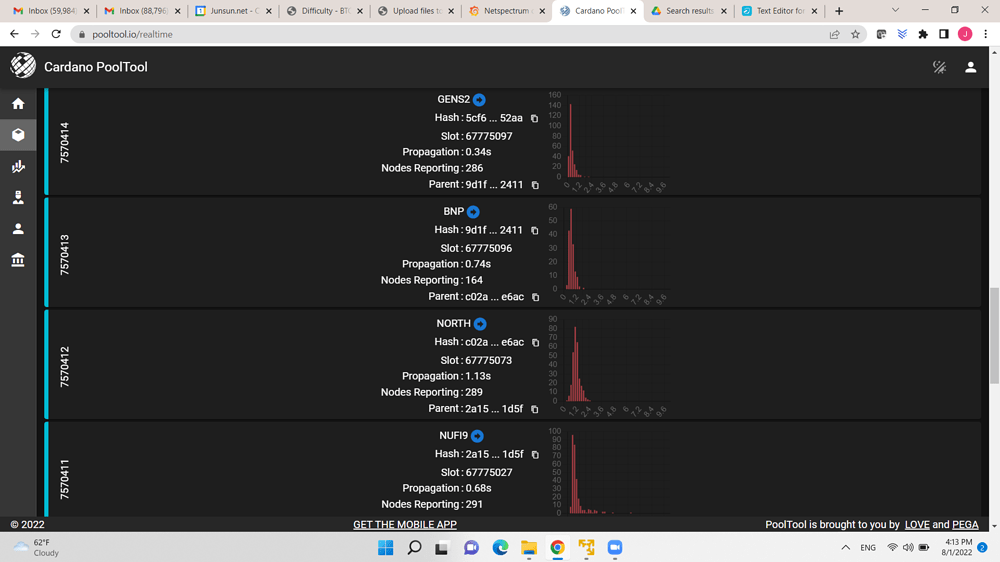Open the browser Extensions puzzle icon

[923, 34]
